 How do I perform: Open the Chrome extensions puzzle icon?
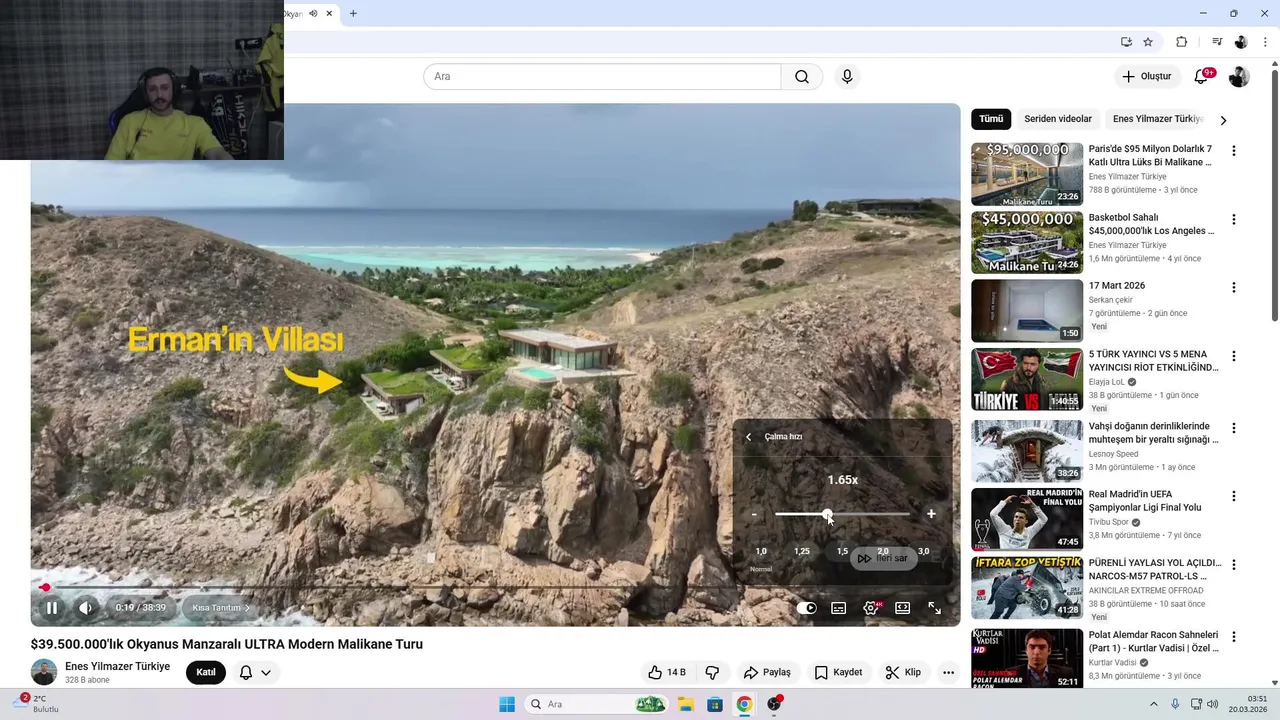click(x=1181, y=42)
